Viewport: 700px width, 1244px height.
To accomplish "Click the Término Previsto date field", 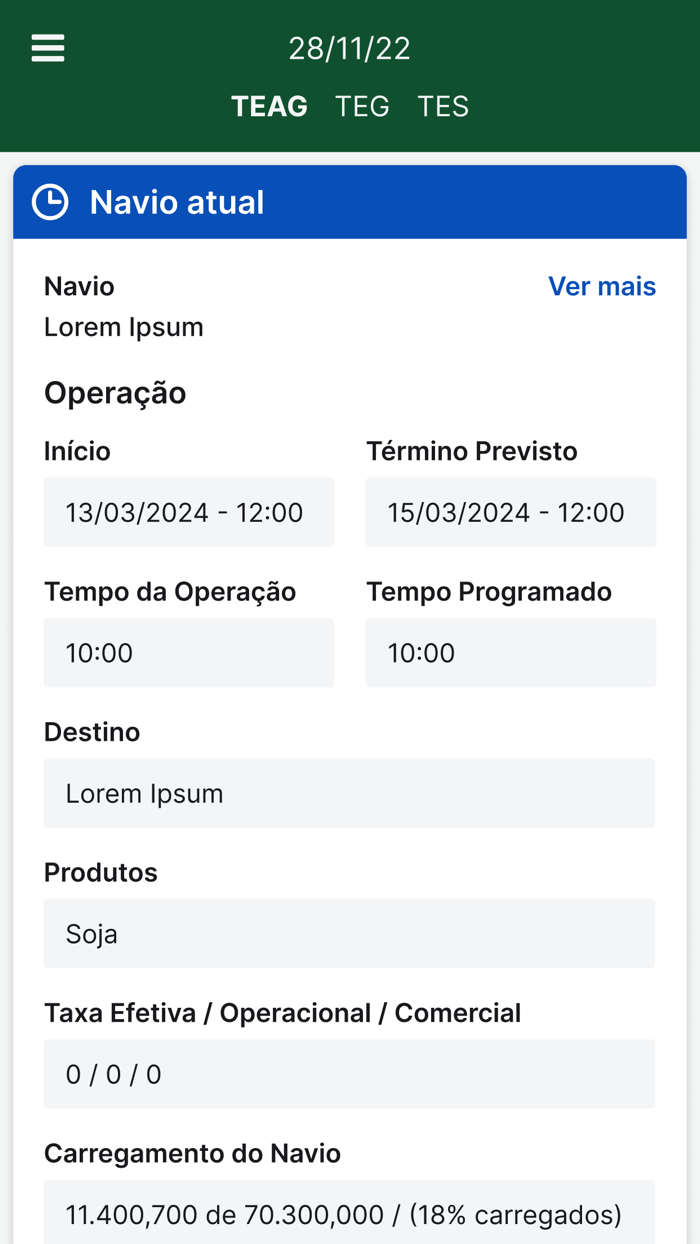I will (511, 512).
